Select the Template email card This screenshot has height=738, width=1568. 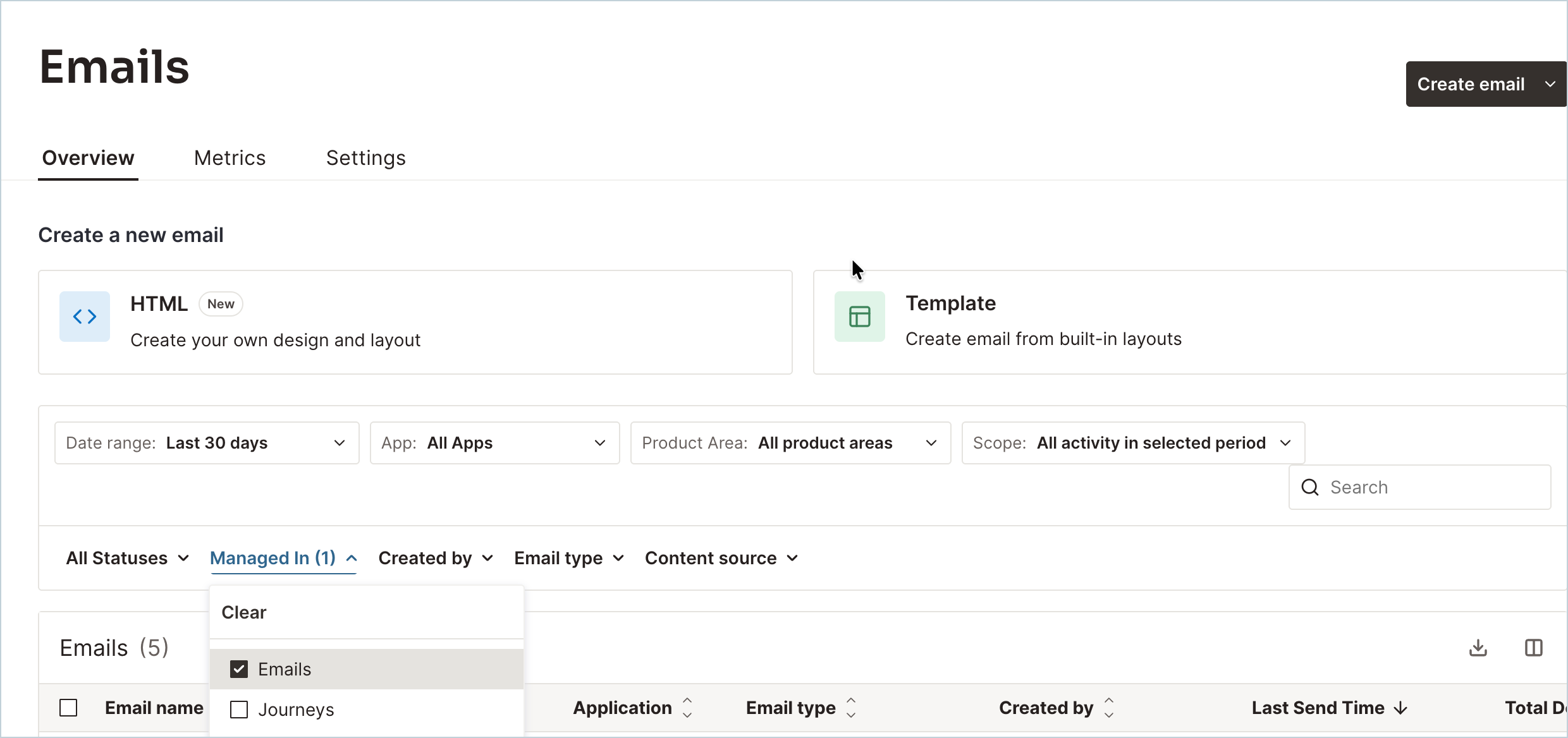1190,322
